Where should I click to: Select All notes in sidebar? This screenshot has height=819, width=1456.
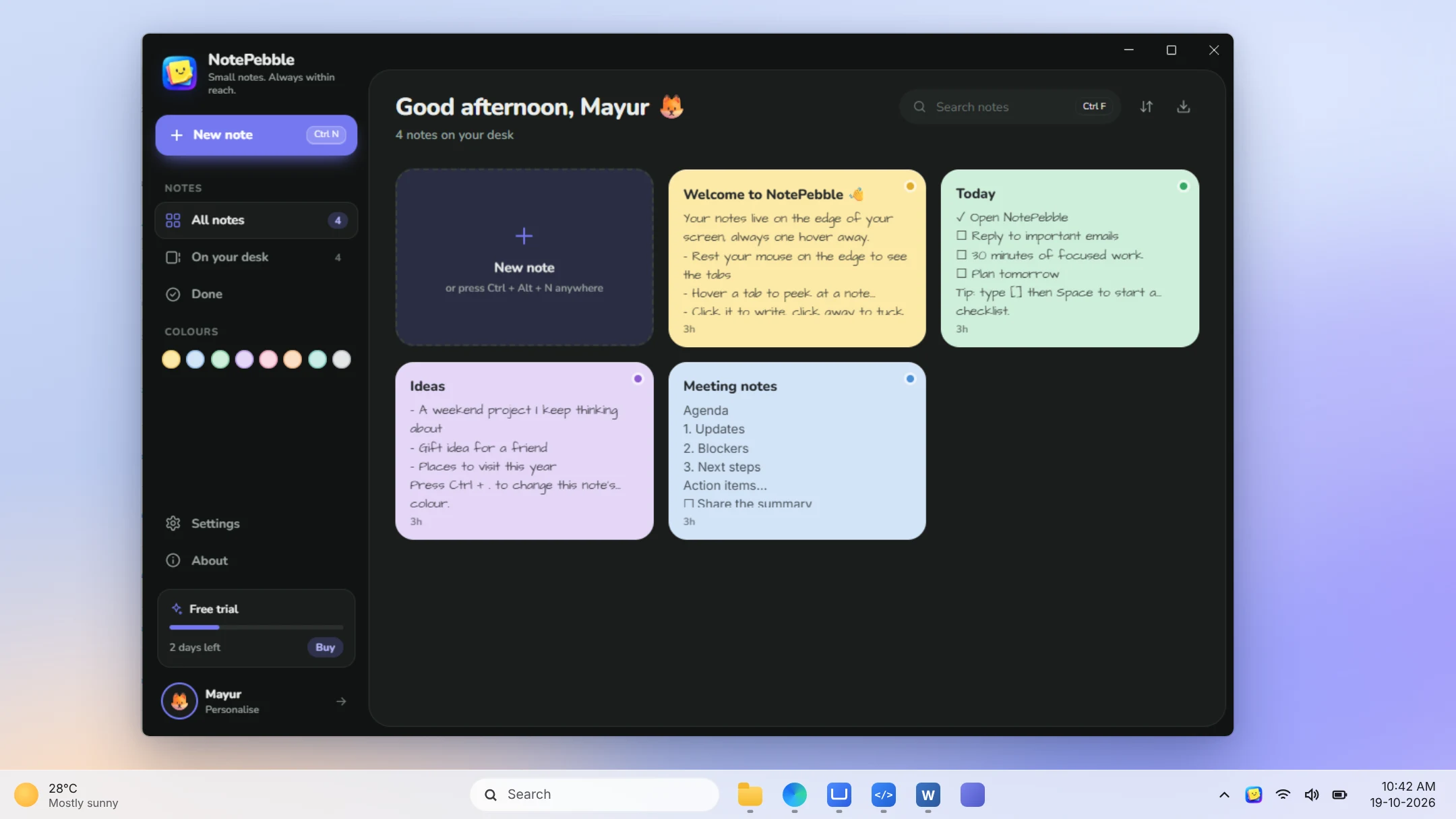point(256,220)
